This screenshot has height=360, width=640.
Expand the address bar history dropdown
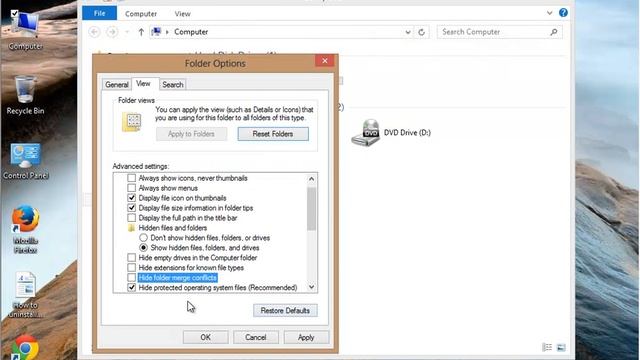(408, 32)
